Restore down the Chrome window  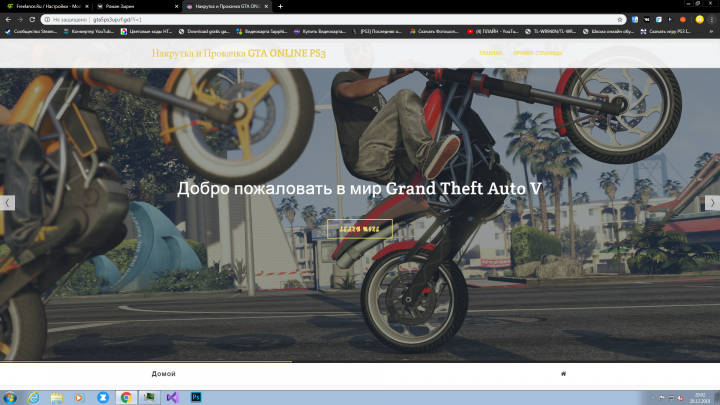698,3
